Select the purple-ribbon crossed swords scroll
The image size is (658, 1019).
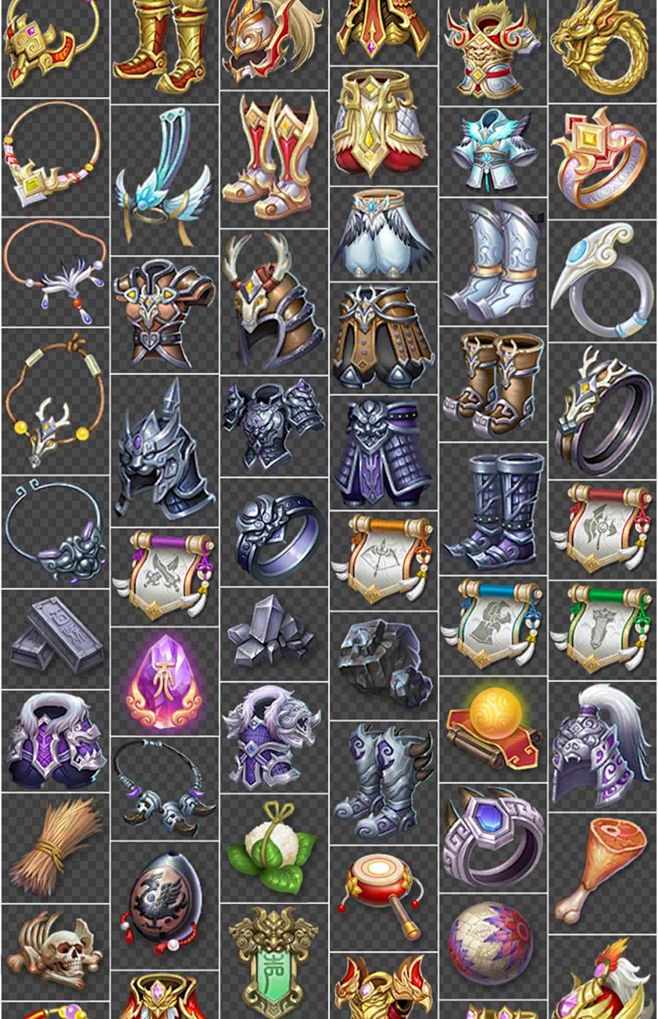164,576
